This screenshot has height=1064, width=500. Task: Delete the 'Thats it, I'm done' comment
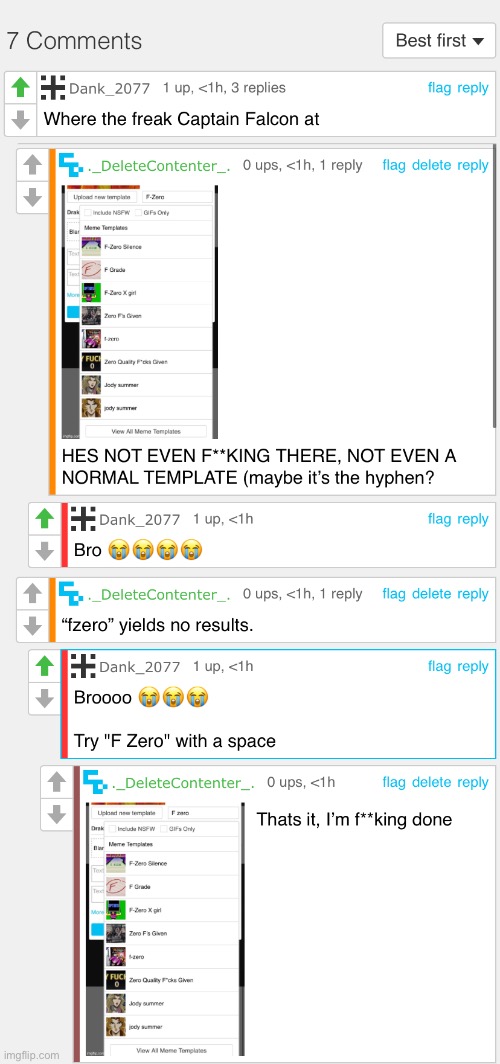(x=431, y=782)
